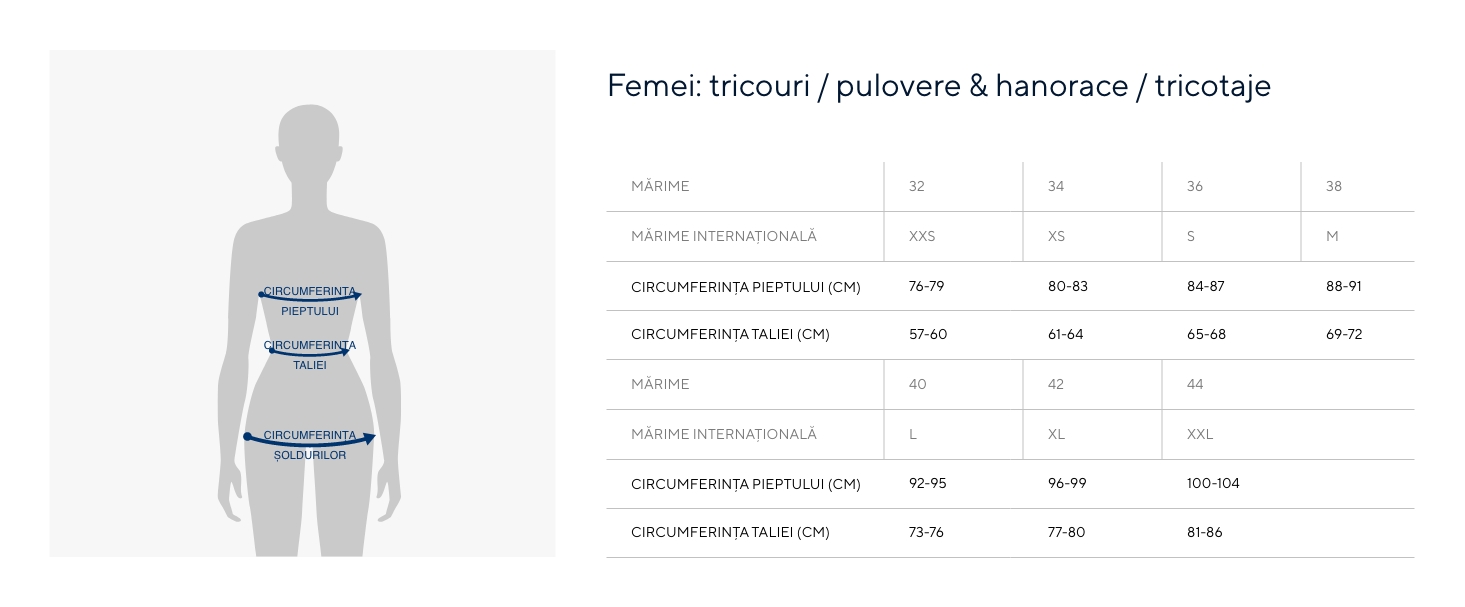The width and height of the screenshot is (1465, 607).
Task: Click the waist circumference arrow on silhouette
Action: coord(309,353)
